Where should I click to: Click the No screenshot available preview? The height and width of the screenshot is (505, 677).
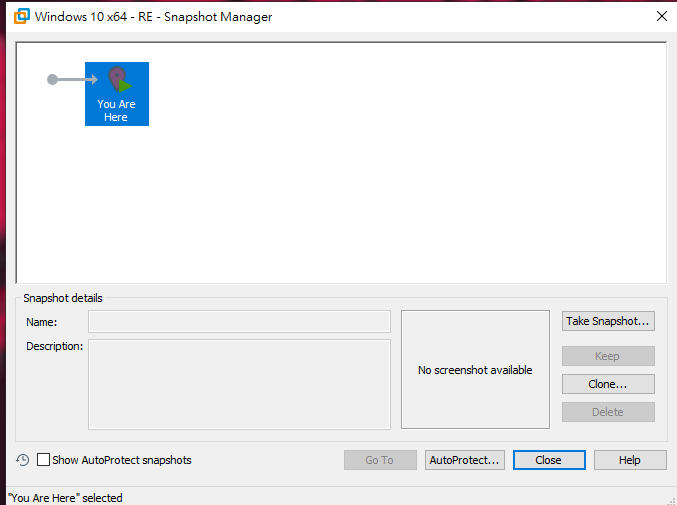pos(475,370)
